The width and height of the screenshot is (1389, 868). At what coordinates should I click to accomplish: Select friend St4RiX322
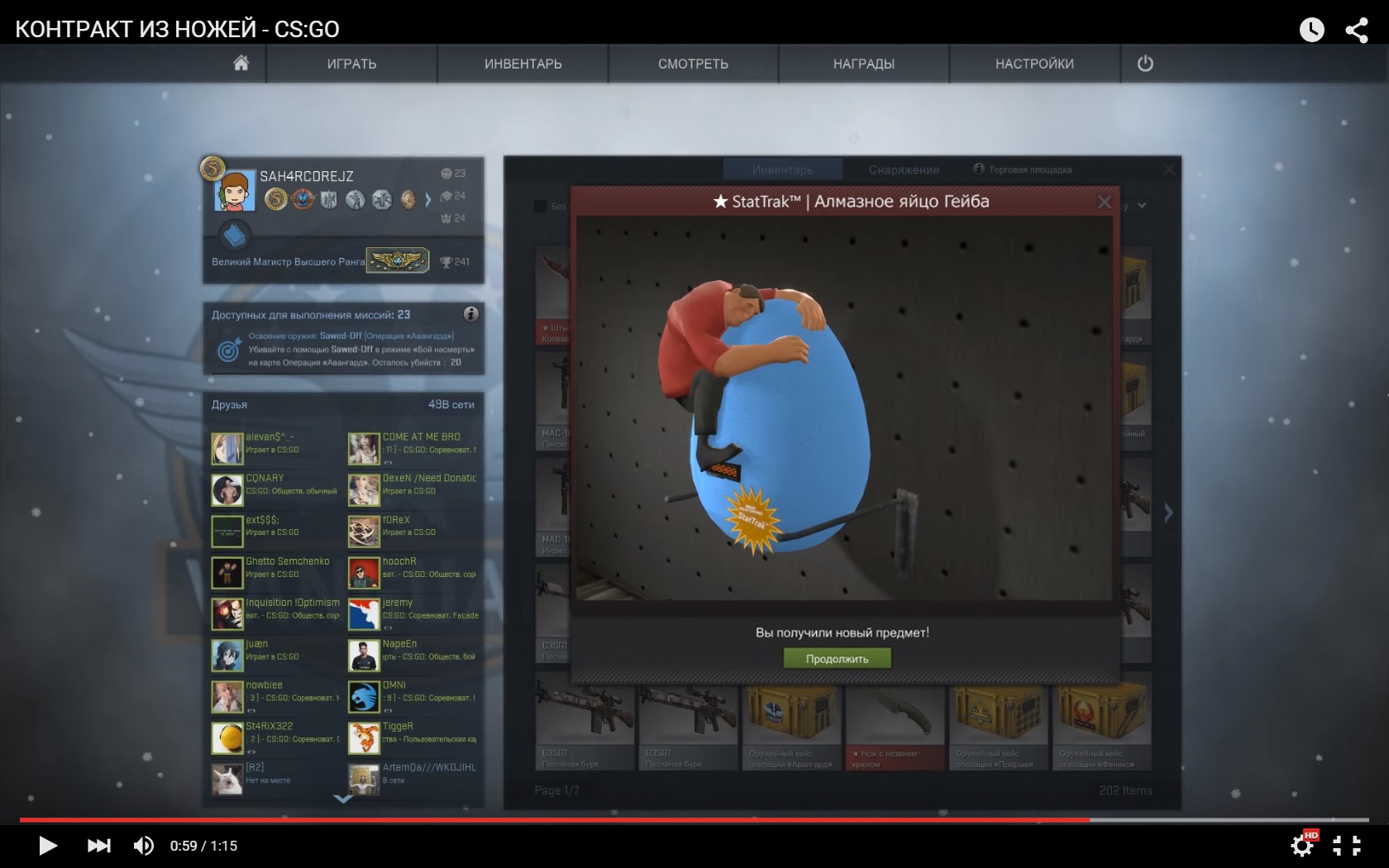click(275, 737)
